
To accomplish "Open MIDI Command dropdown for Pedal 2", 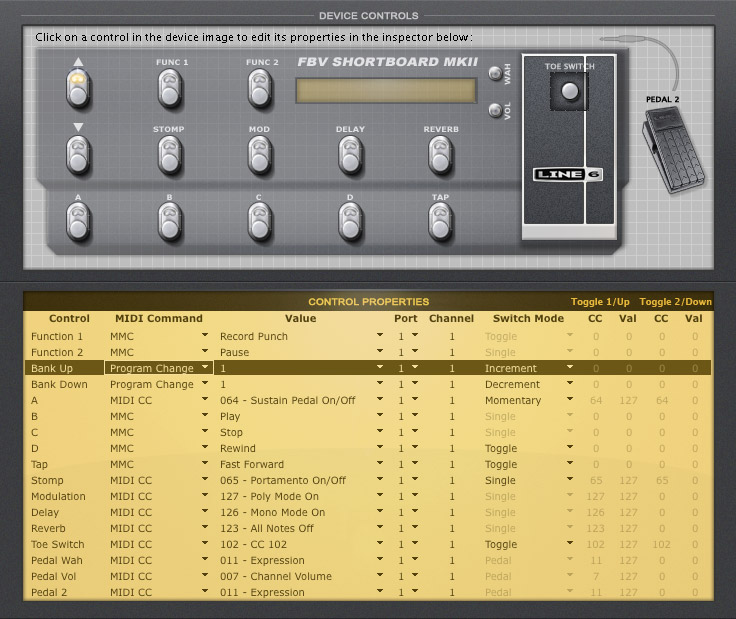I will pyautogui.click(x=205, y=591).
